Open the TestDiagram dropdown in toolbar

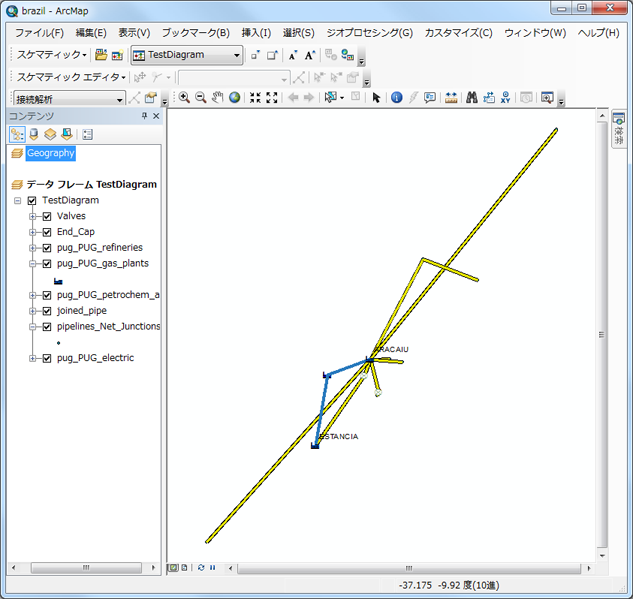[x=237, y=55]
